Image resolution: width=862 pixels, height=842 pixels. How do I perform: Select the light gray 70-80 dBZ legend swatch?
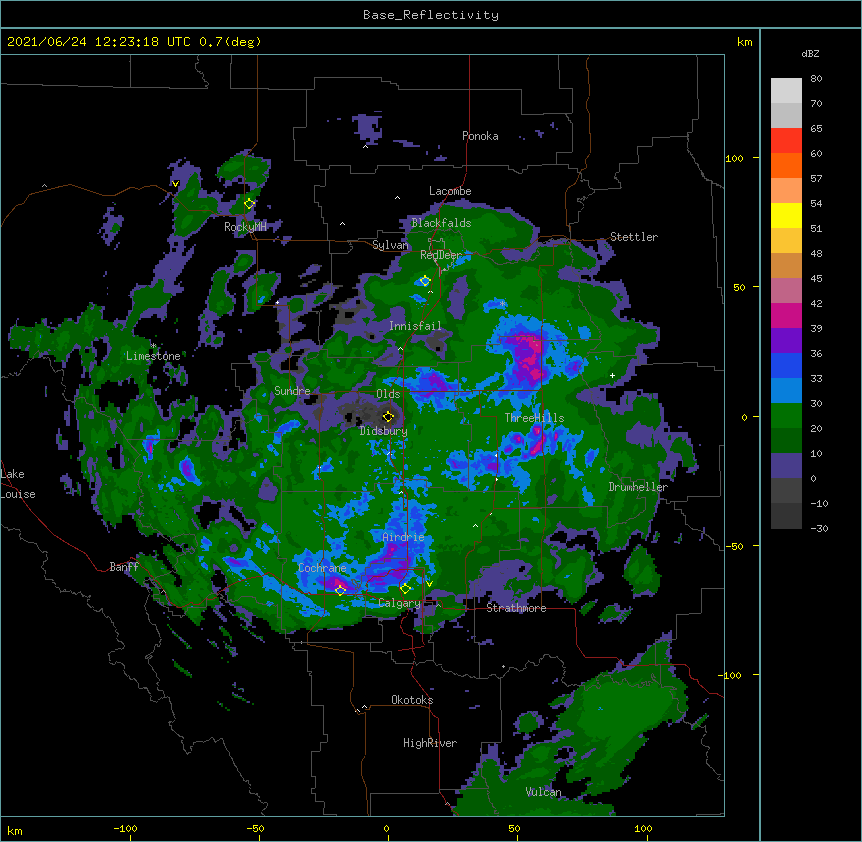tap(786, 91)
